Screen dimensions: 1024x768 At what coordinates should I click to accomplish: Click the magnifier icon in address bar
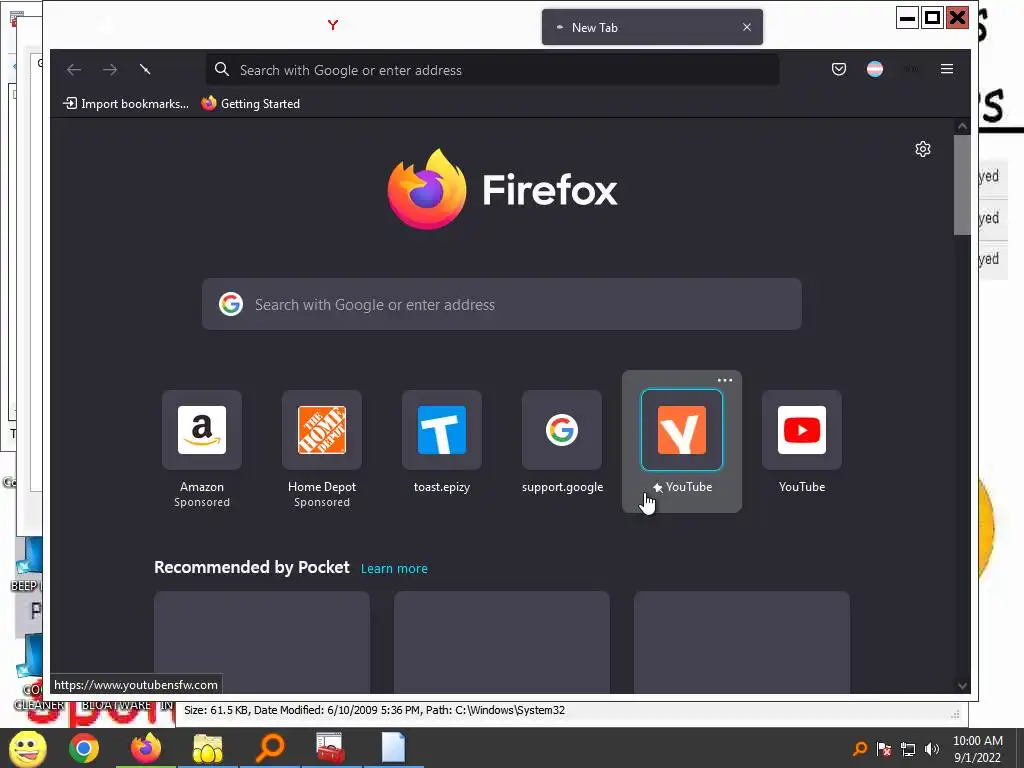pos(222,69)
